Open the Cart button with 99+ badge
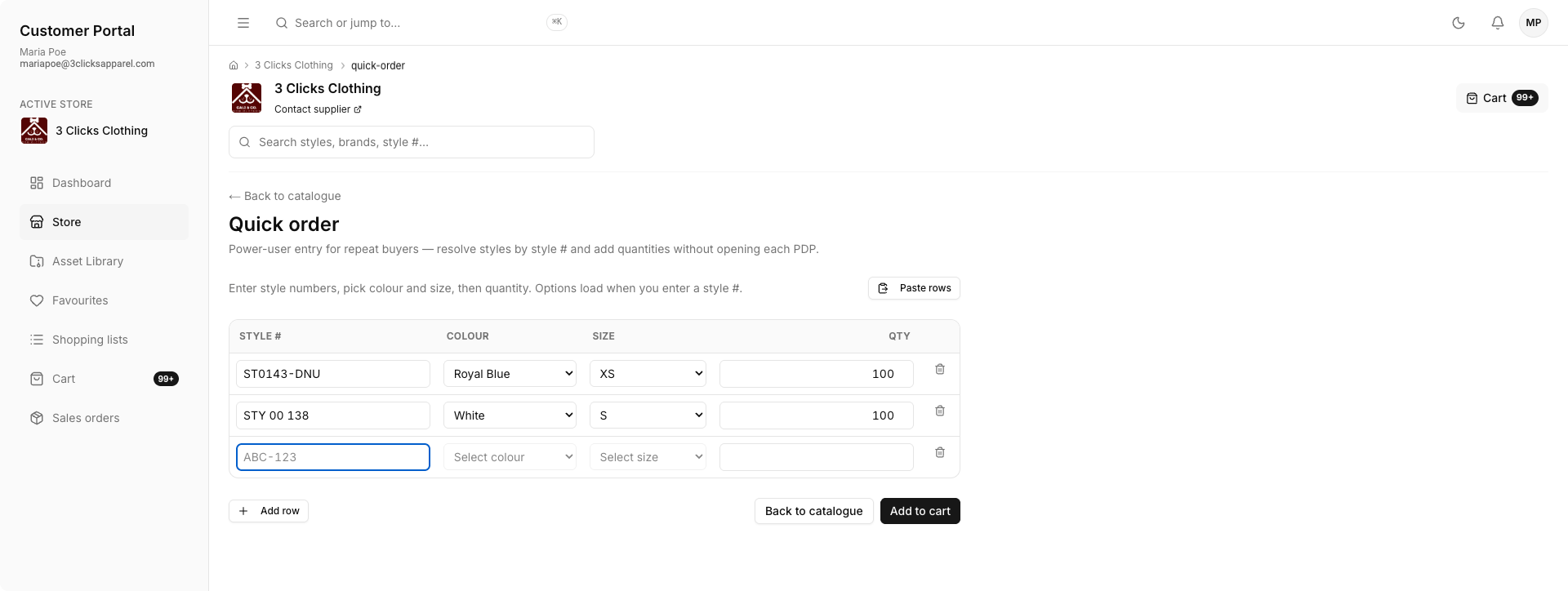1568x591 pixels. pos(1502,98)
